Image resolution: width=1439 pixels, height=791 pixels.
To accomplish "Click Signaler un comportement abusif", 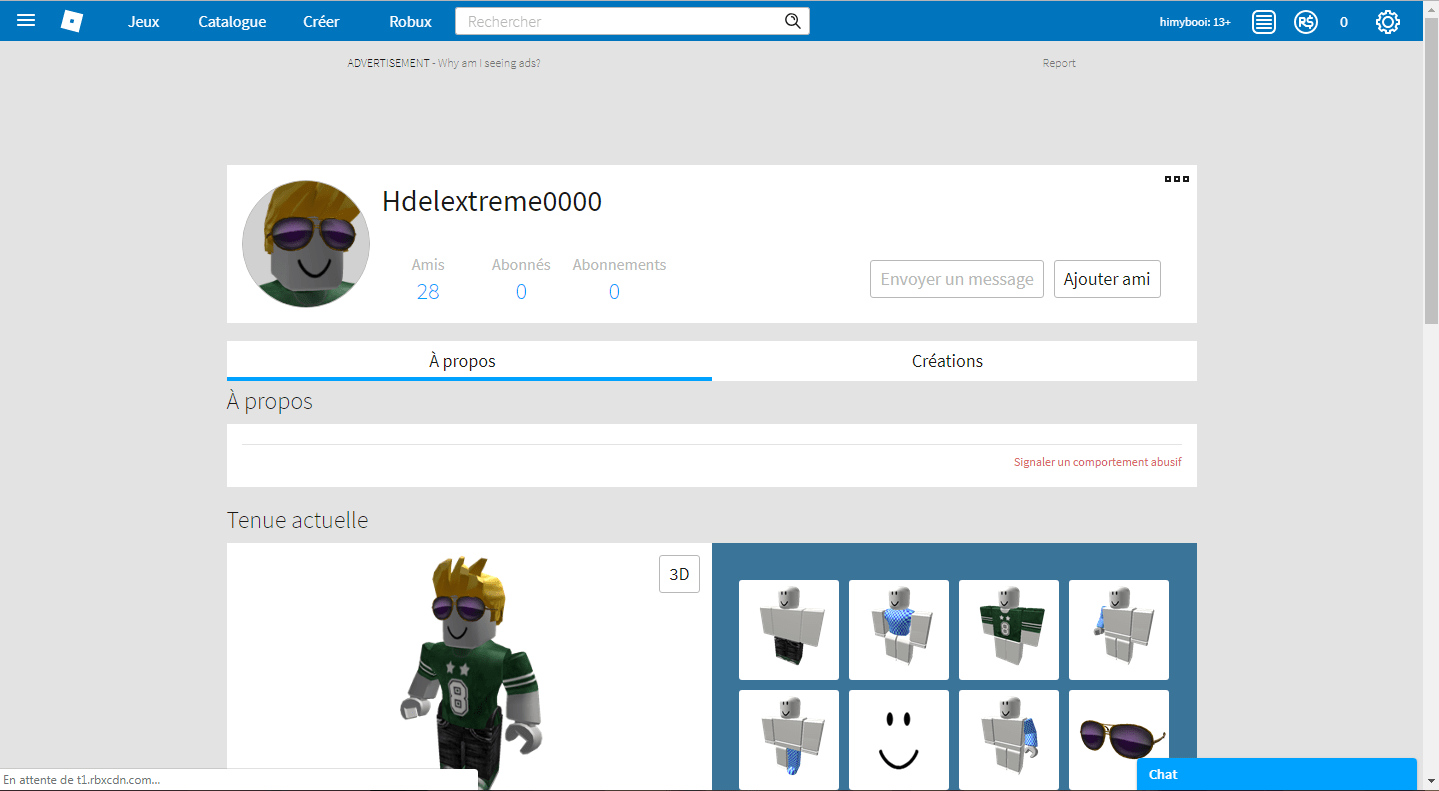I will tap(1096, 461).
